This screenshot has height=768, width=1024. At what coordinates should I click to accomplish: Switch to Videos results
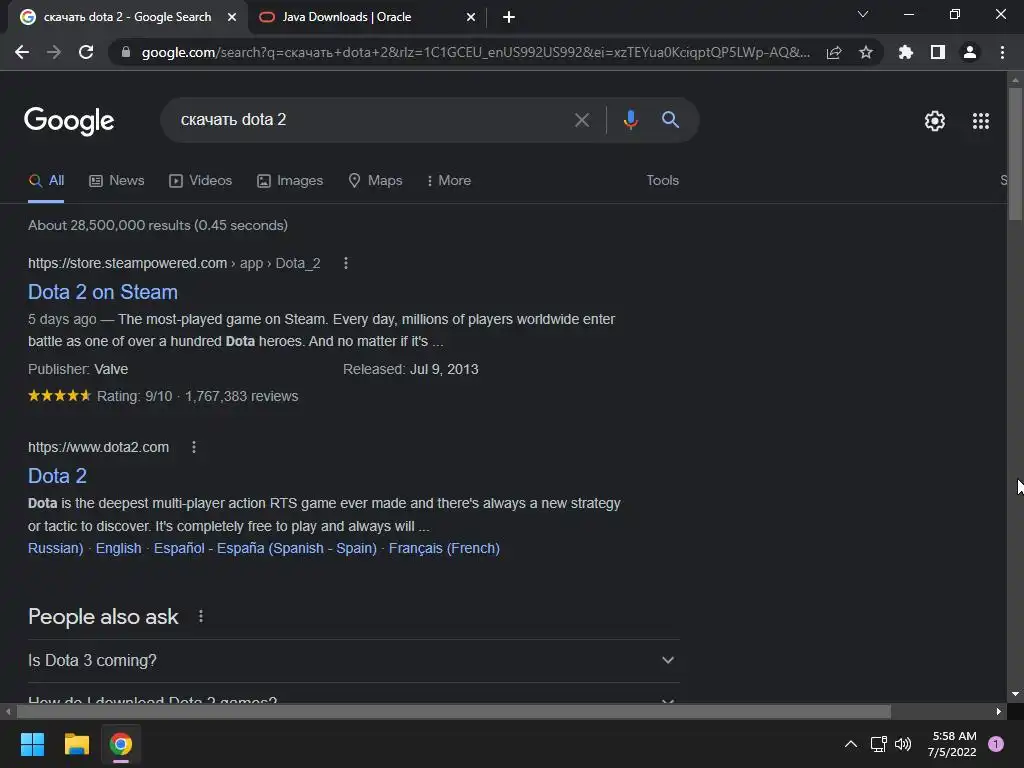(200, 181)
